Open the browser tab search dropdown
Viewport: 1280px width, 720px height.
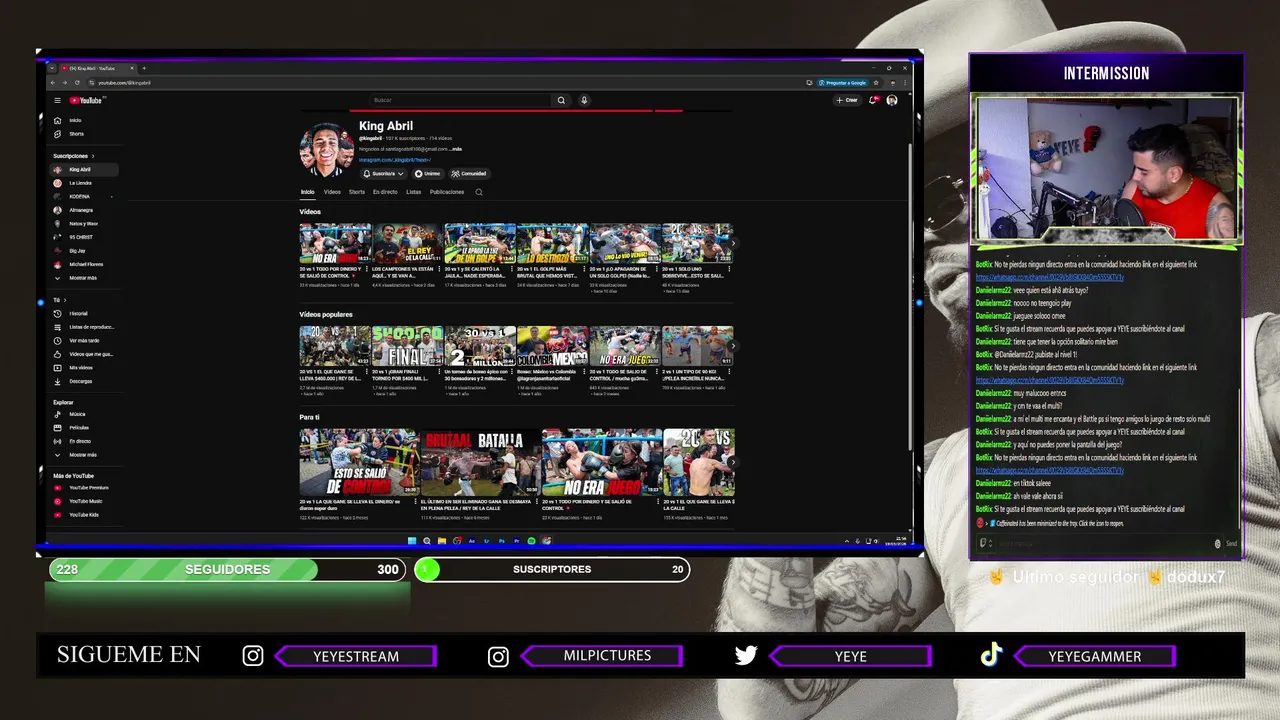click(x=53, y=68)
